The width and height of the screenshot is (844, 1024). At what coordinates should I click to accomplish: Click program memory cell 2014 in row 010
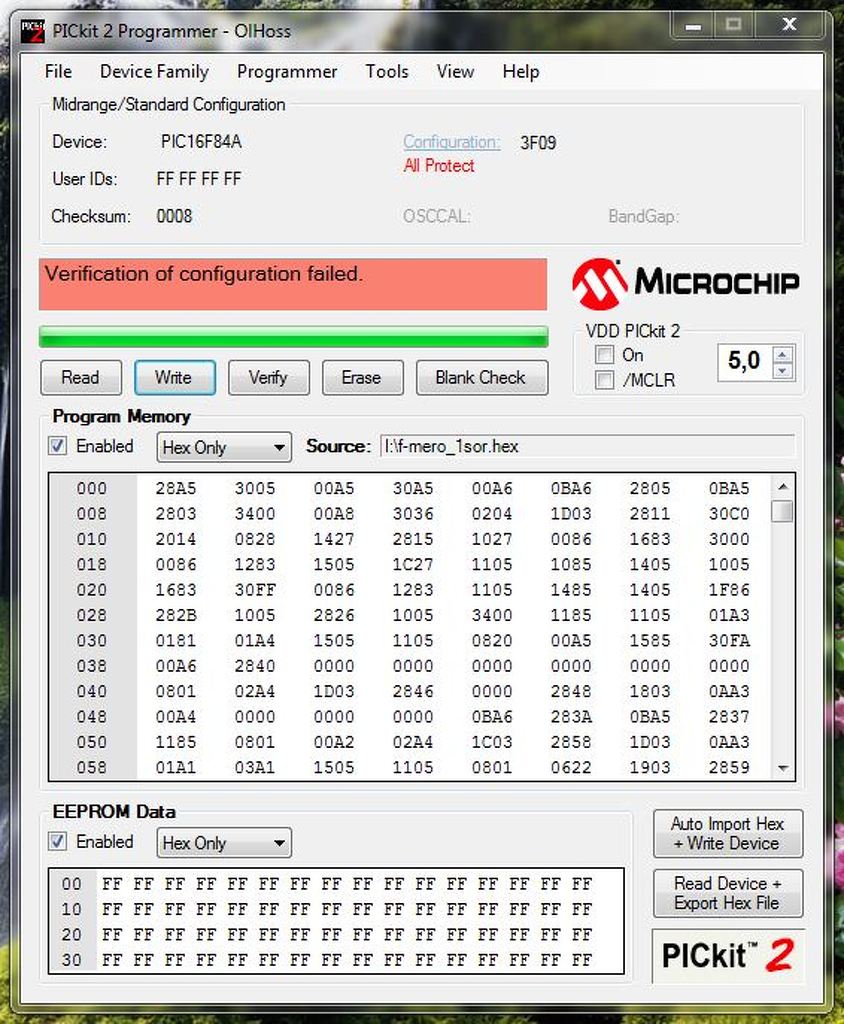pyautogui.click(x=176, y=539)
